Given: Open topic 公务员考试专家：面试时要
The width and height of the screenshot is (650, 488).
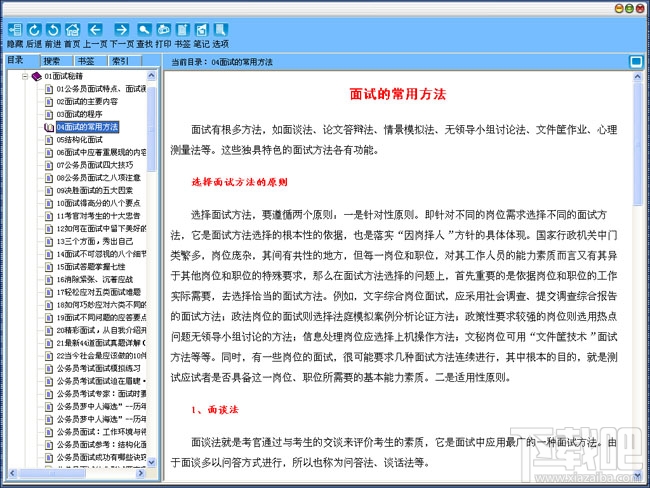Looking at the screenshot, I should click(x=101, y=393).
